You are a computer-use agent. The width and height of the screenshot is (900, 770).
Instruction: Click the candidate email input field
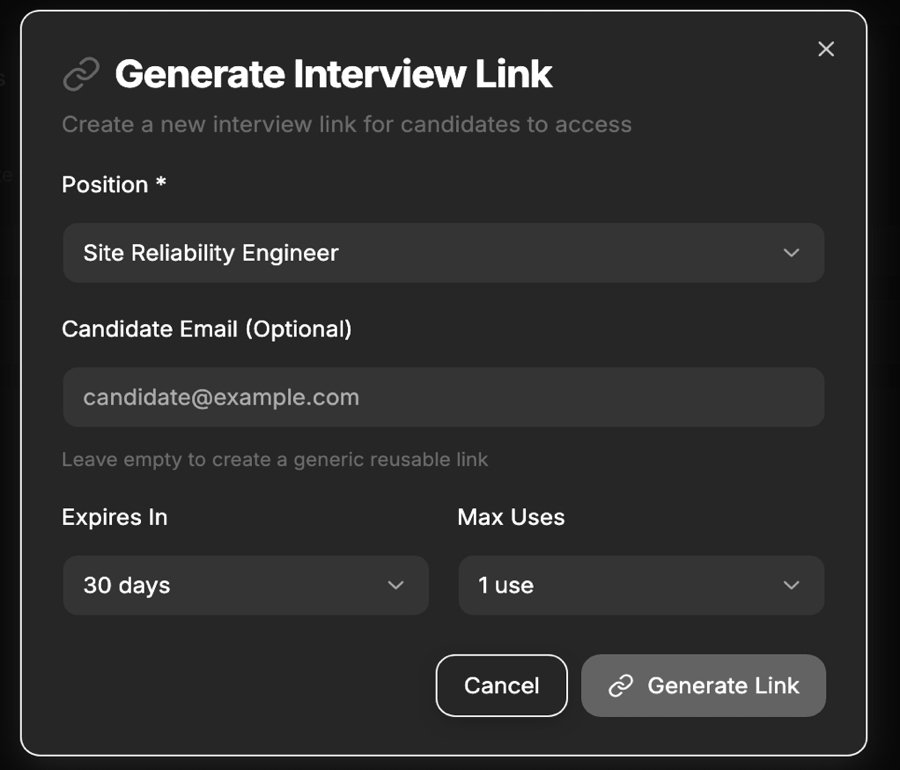click(443, 397)
